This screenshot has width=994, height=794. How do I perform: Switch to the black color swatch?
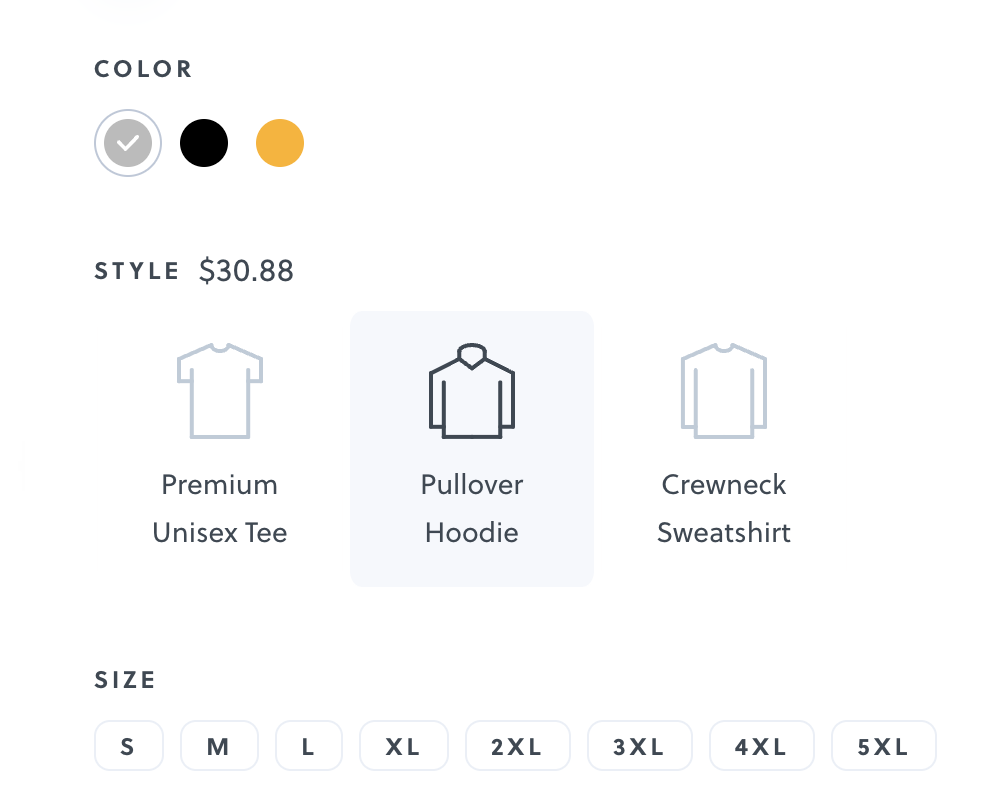point(204,143)
